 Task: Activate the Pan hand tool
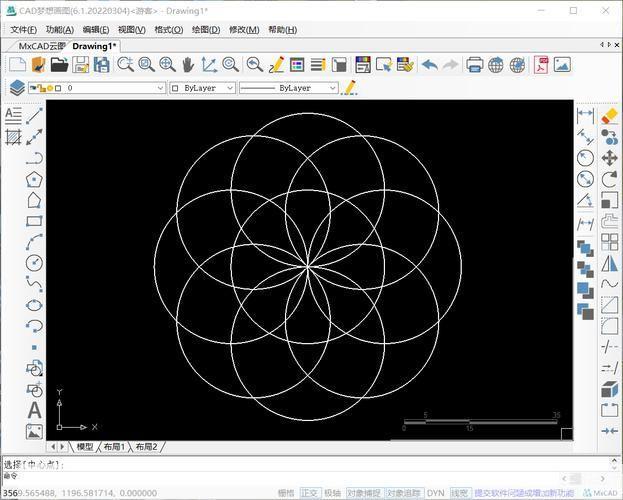point(188,65)
